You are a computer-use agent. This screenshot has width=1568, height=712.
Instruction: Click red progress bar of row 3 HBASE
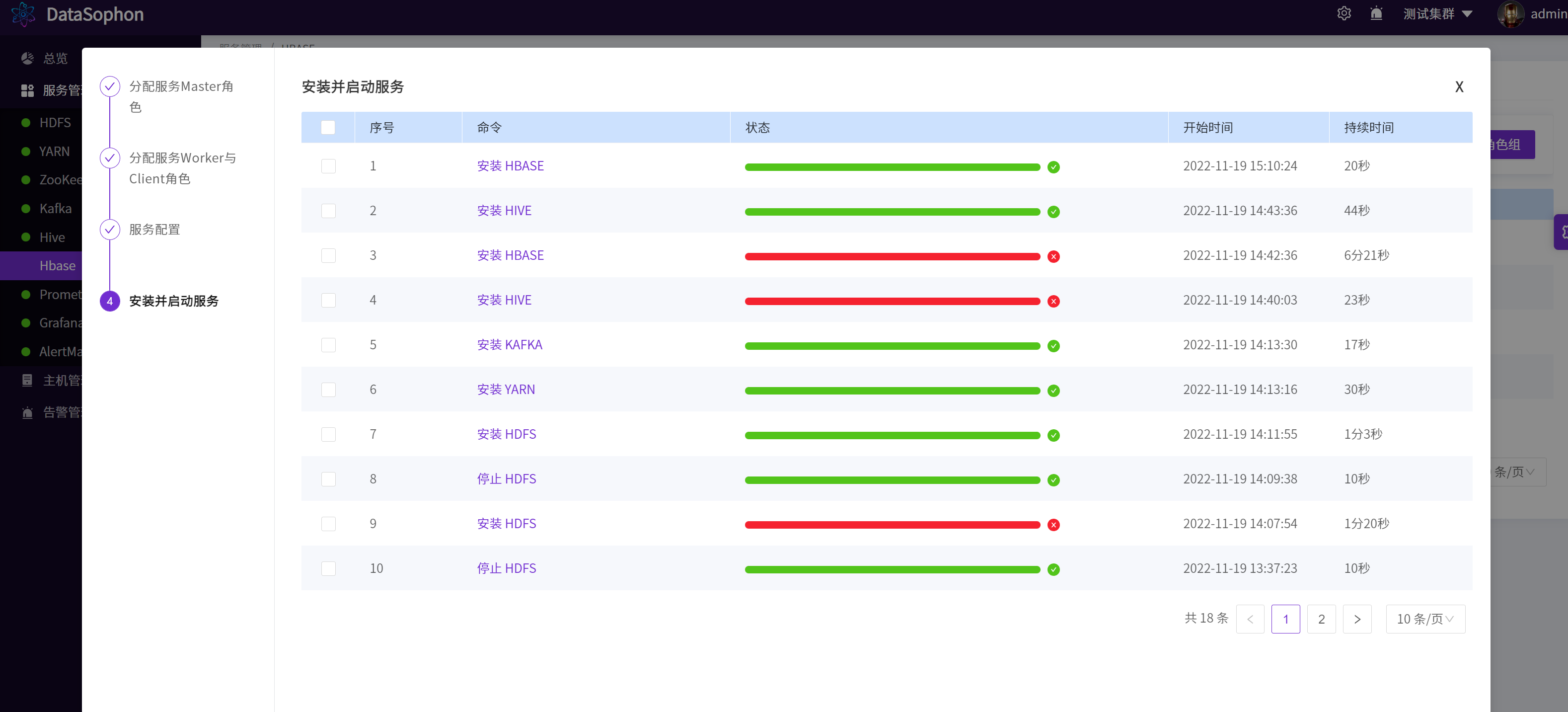(x=893, y=256)
